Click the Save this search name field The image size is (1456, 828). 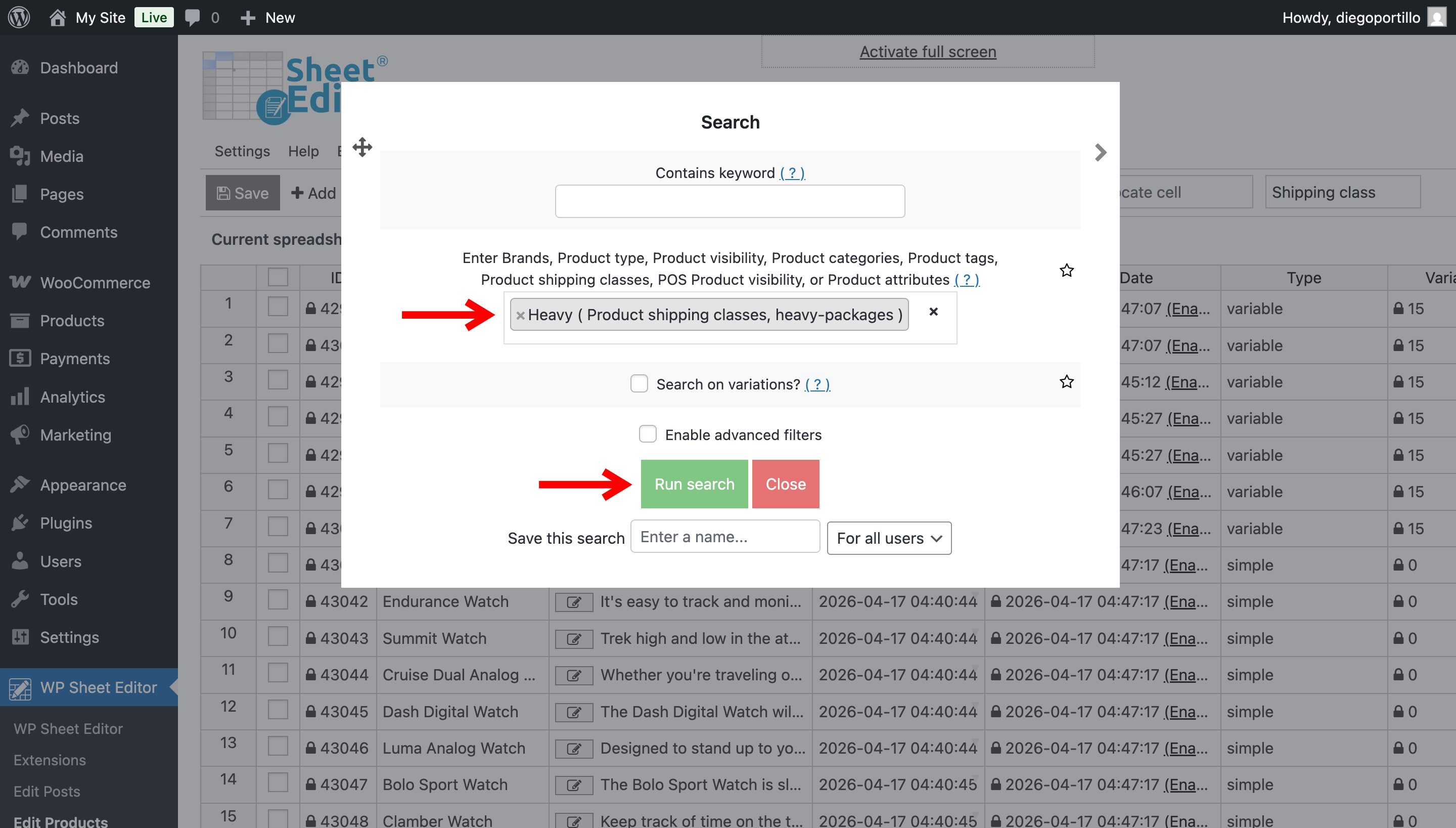point(724,537)
